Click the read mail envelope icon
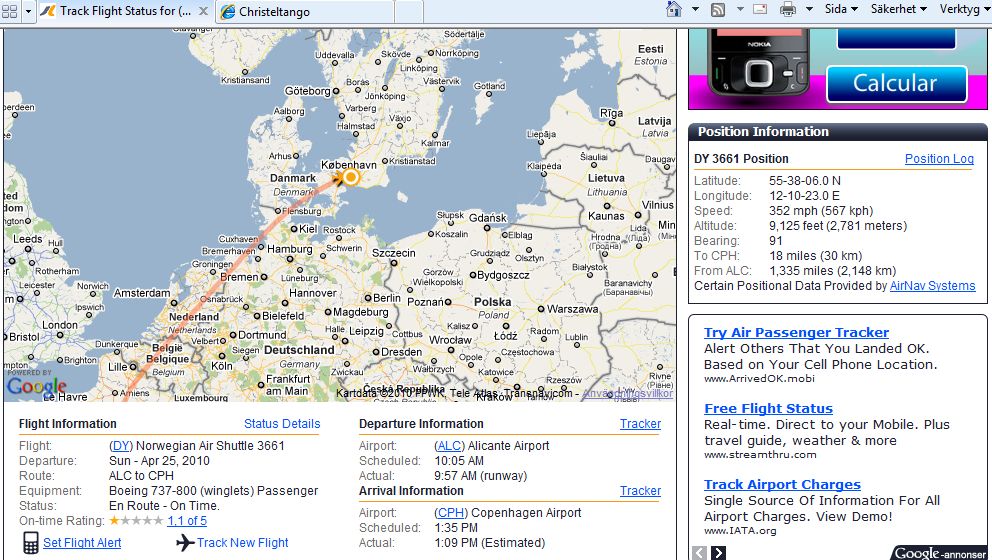Image resolution: width=992 pixels, height=560 pixels. 760,9
